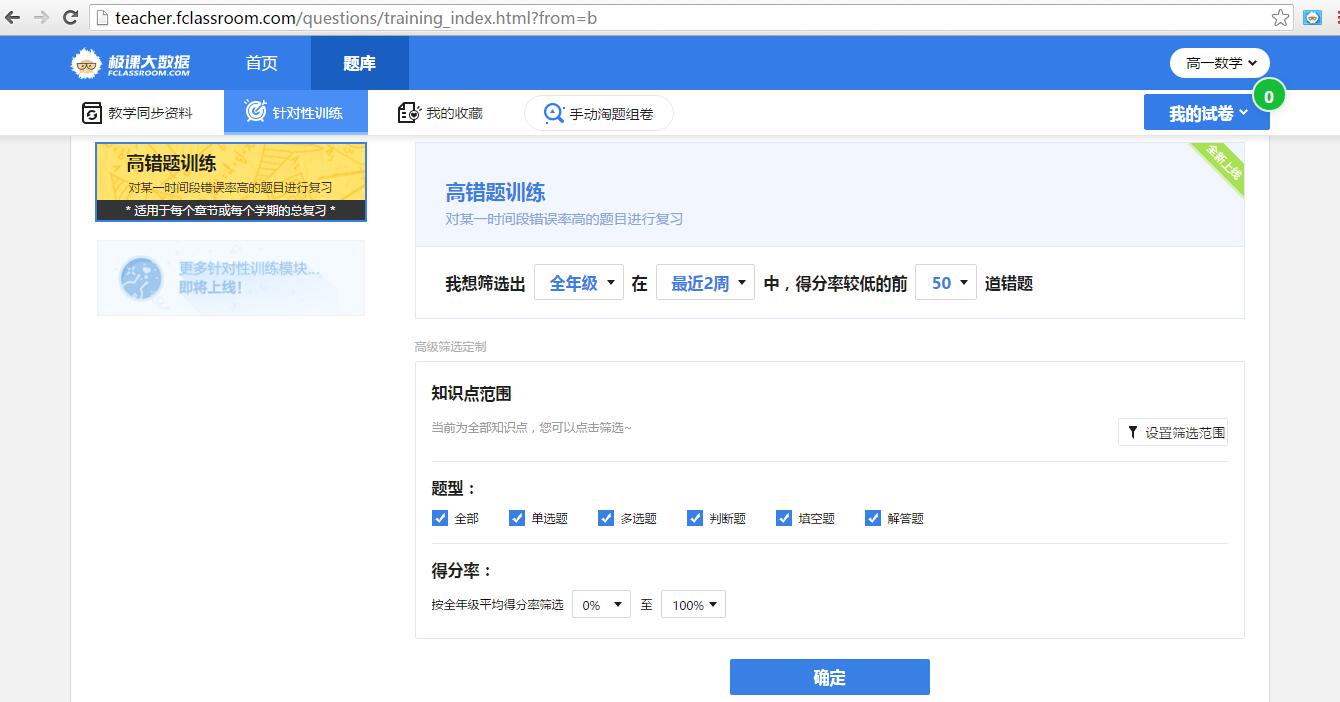Uncheck the 填空题 checkbox

784,518
